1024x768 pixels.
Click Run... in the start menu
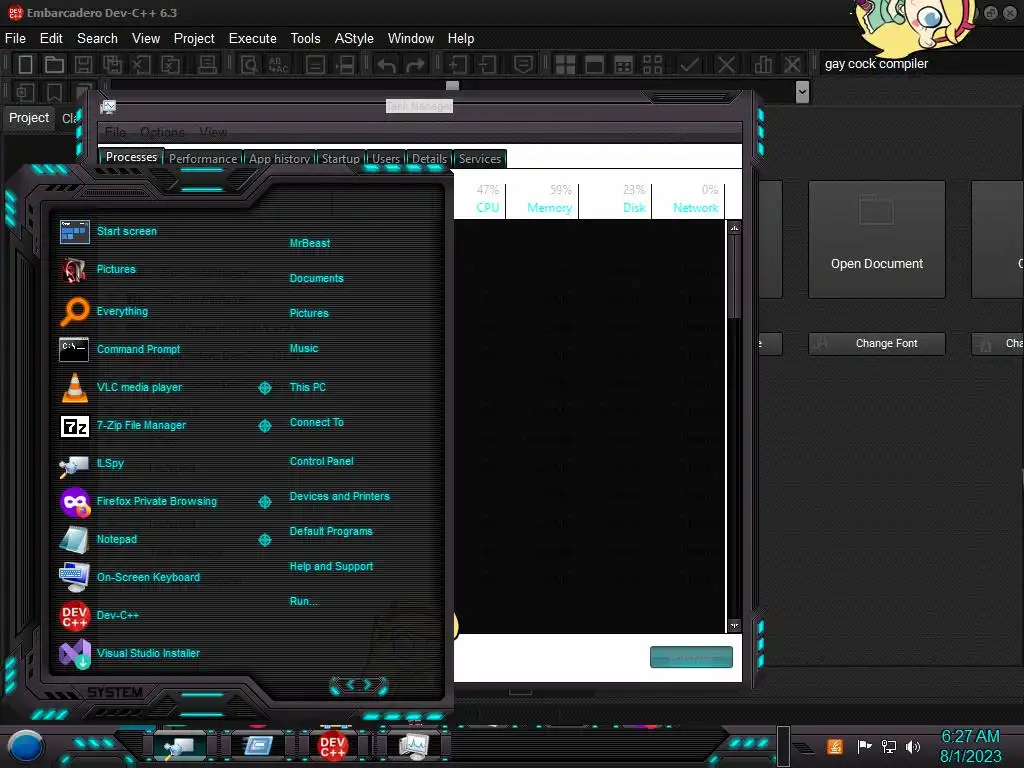click(x=304, y=601)
